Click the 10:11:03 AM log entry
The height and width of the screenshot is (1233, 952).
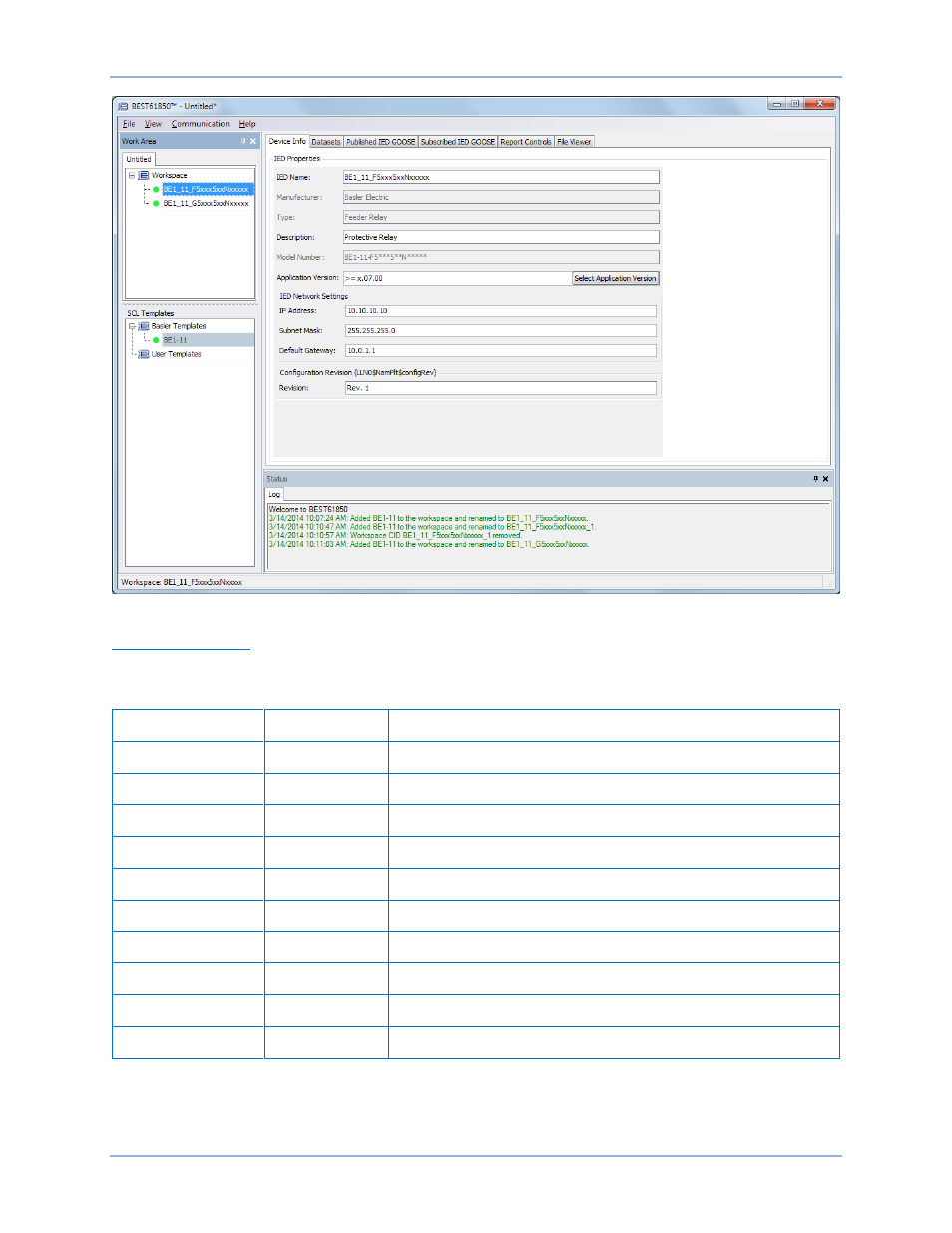429,544
